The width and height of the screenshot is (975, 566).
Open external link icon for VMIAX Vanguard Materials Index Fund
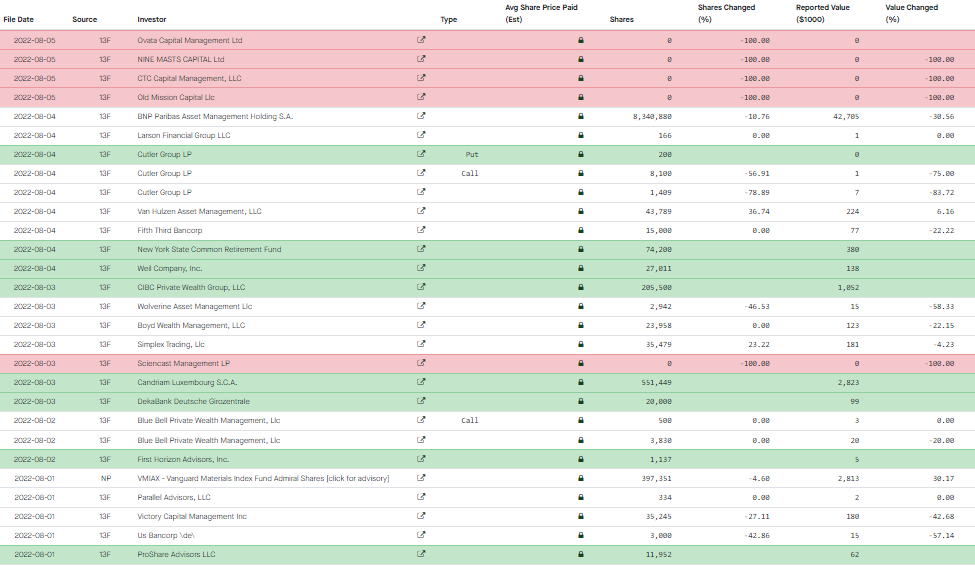click(421, 478)
